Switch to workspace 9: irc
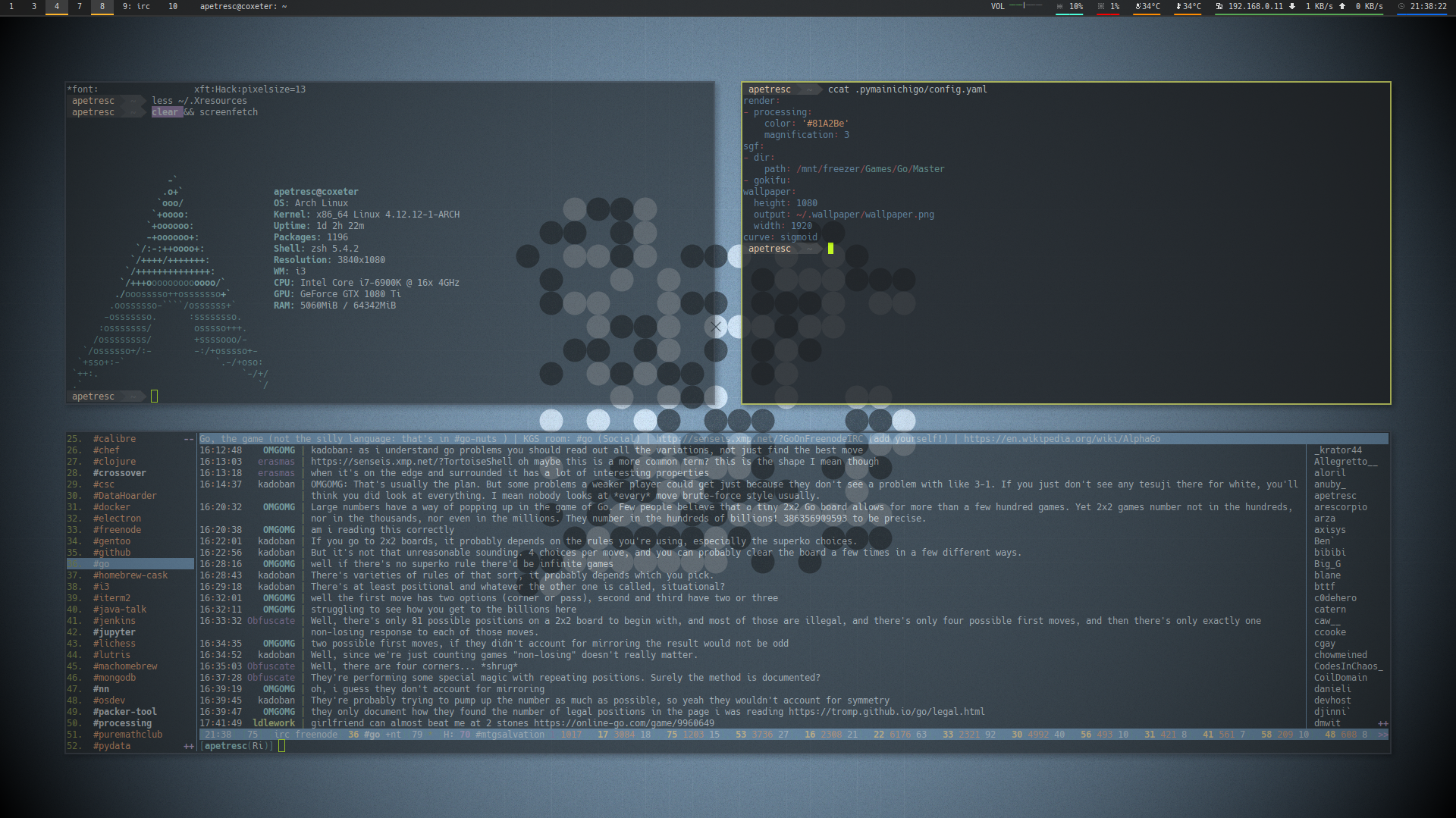 coord(136,6)
